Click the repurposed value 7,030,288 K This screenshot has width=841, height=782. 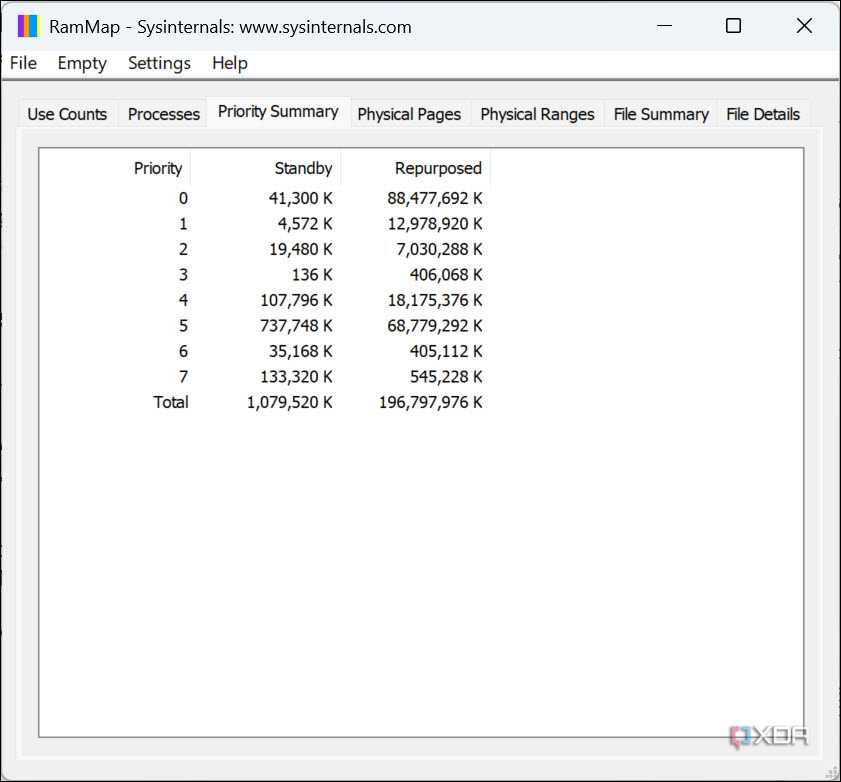coord(439,249)
